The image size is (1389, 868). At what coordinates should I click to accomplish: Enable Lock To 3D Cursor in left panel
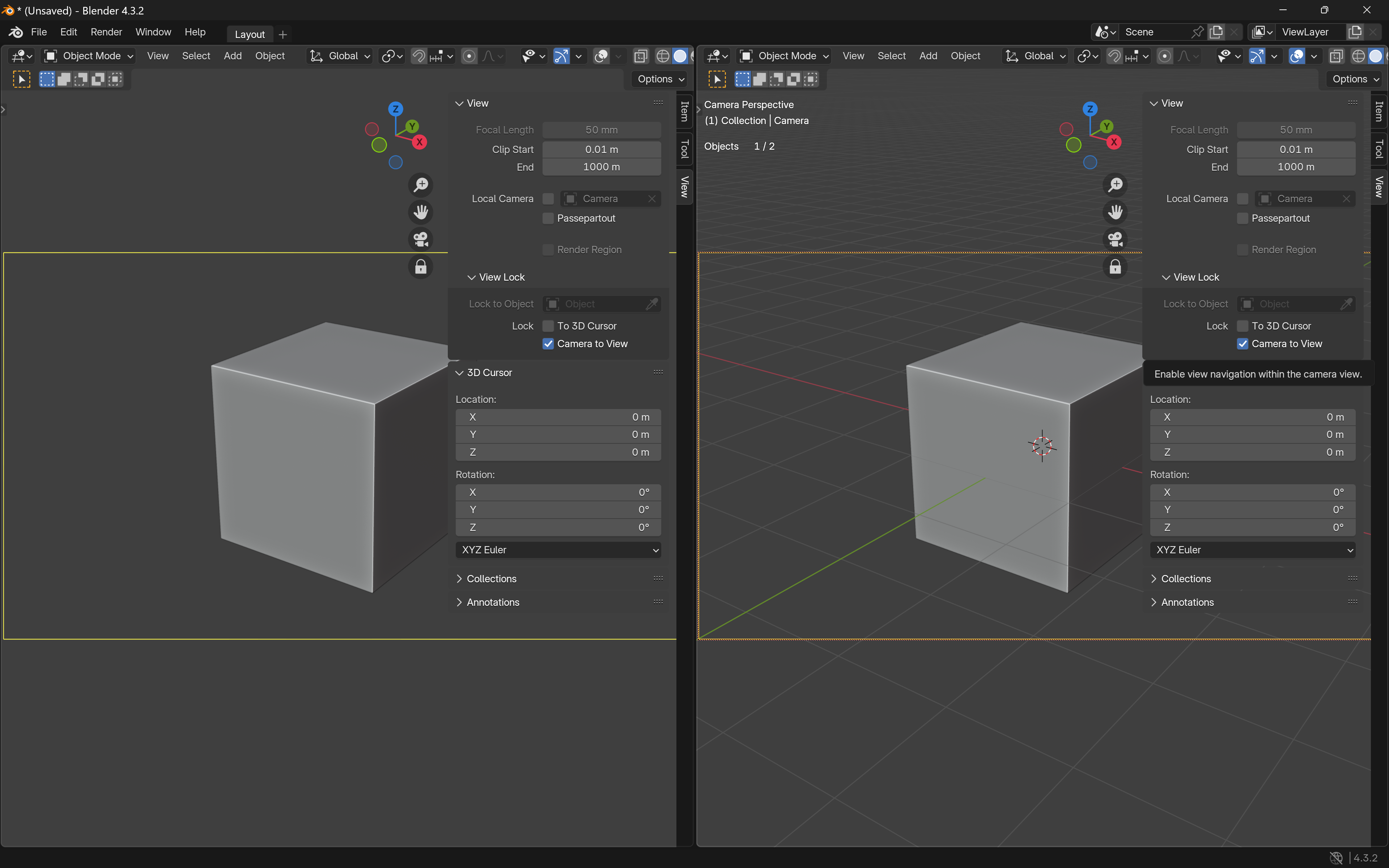pos(548,326)
